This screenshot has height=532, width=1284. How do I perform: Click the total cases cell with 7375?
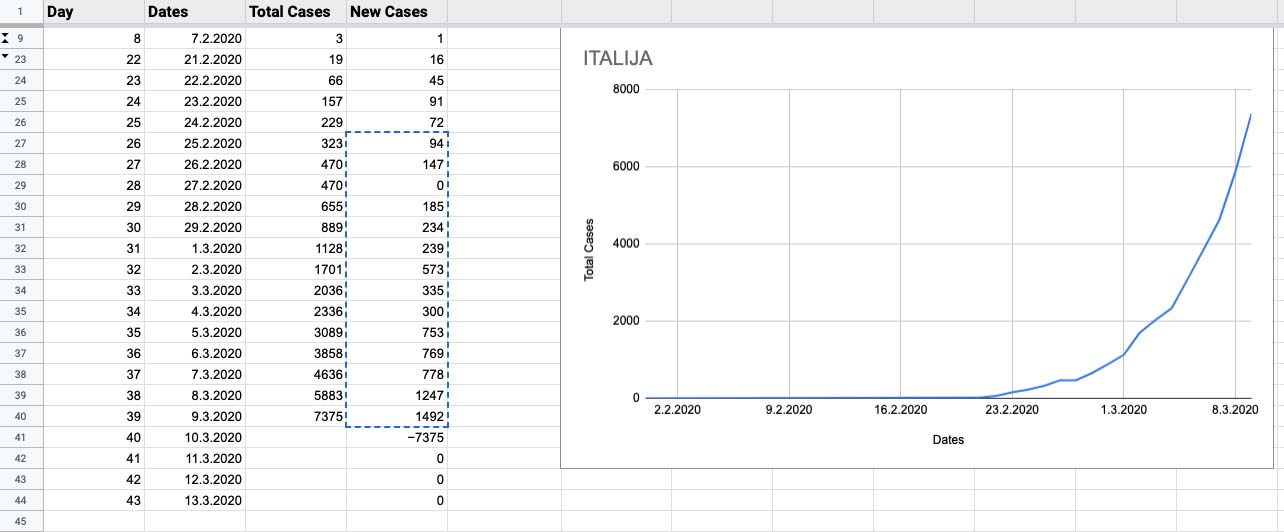[295, 416]
